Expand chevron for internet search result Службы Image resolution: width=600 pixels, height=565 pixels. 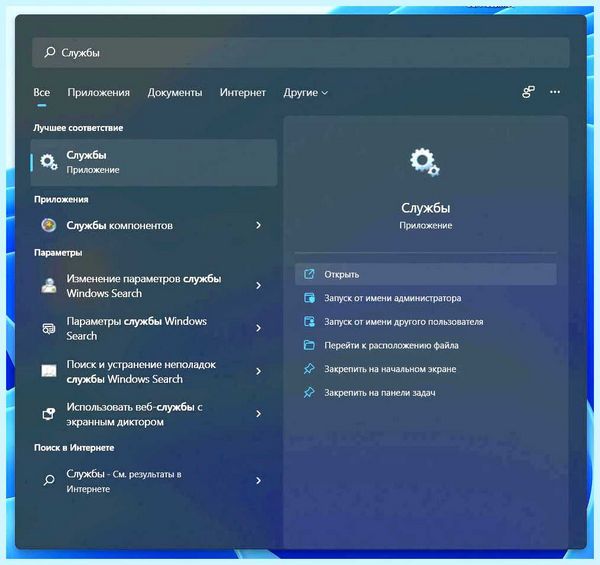point(259,480)
